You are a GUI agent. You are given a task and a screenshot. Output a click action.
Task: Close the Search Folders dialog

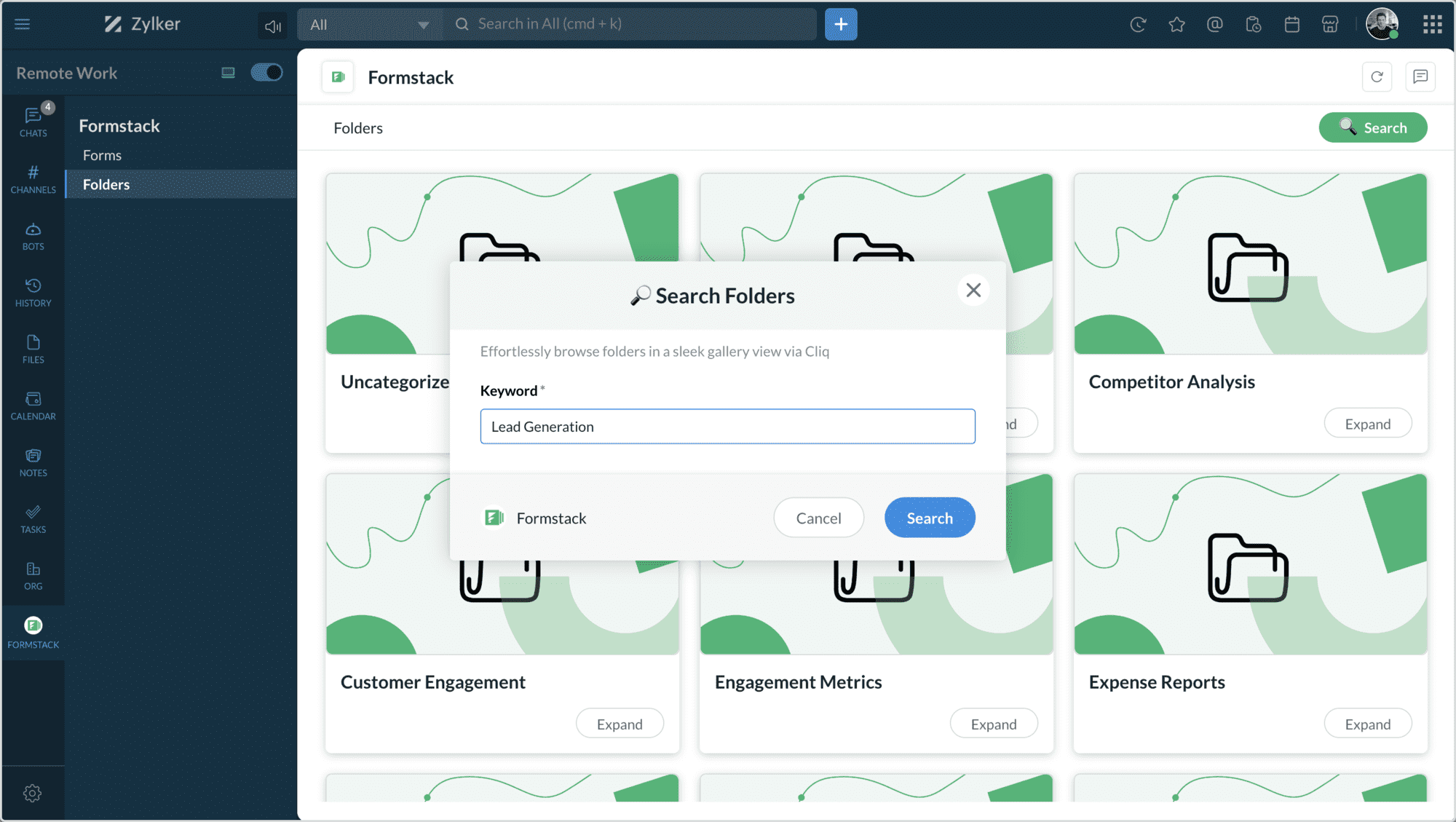pyautogui.click(x=973, y=290)
